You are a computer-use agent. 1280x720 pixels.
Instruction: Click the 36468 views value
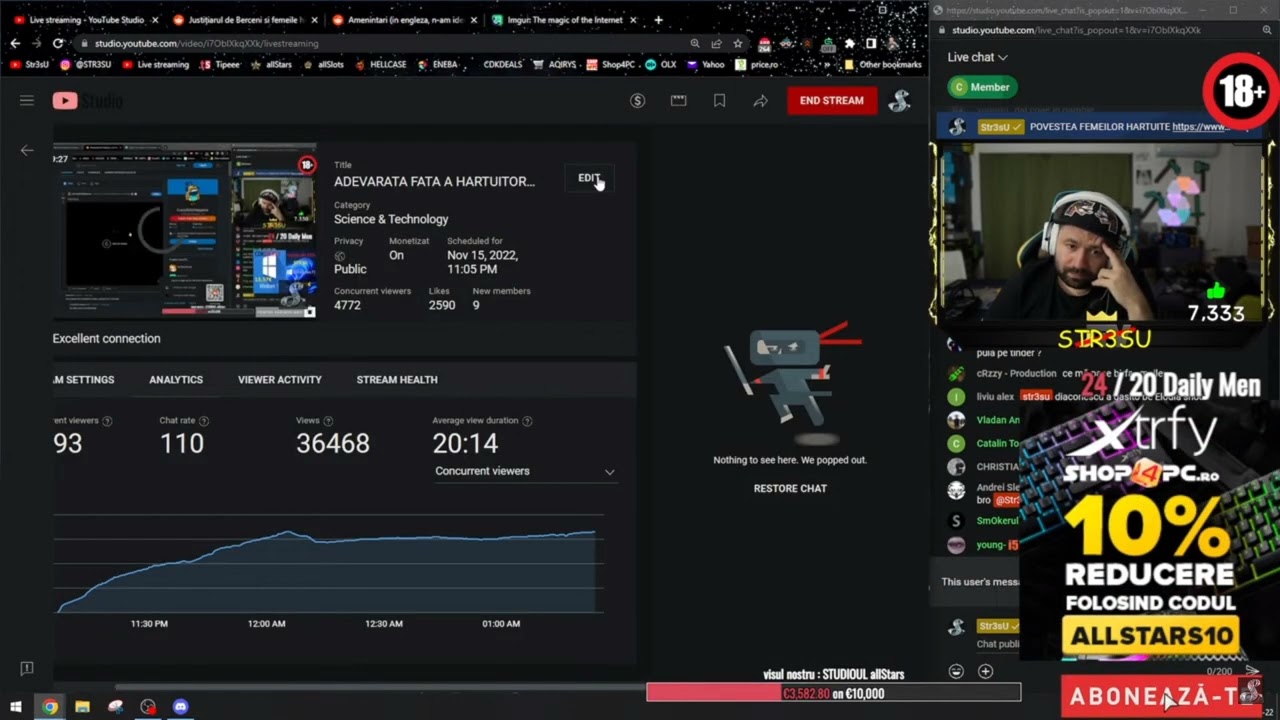(x=332, y=443)
